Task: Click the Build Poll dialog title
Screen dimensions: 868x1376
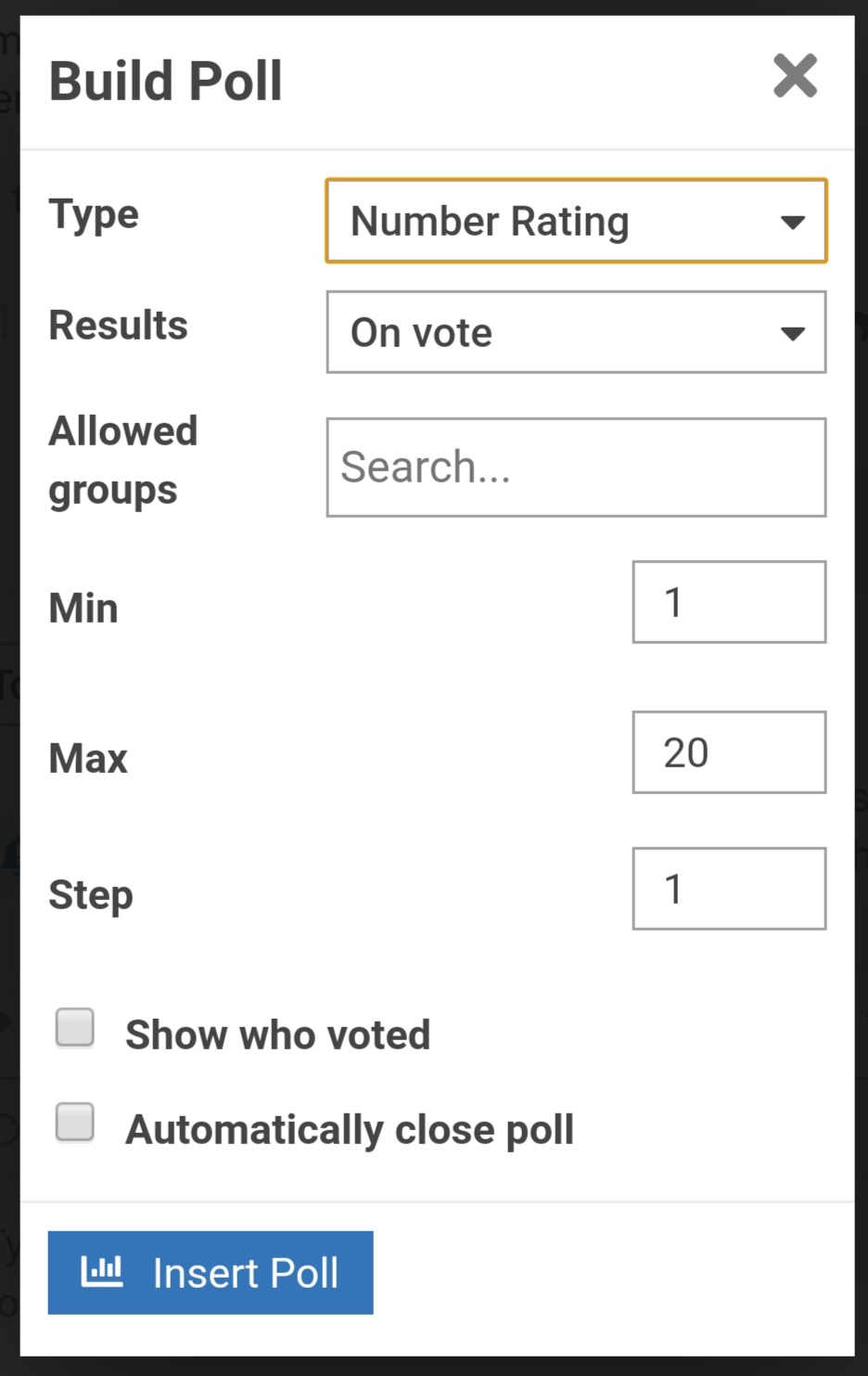Action: pos(165,81)
